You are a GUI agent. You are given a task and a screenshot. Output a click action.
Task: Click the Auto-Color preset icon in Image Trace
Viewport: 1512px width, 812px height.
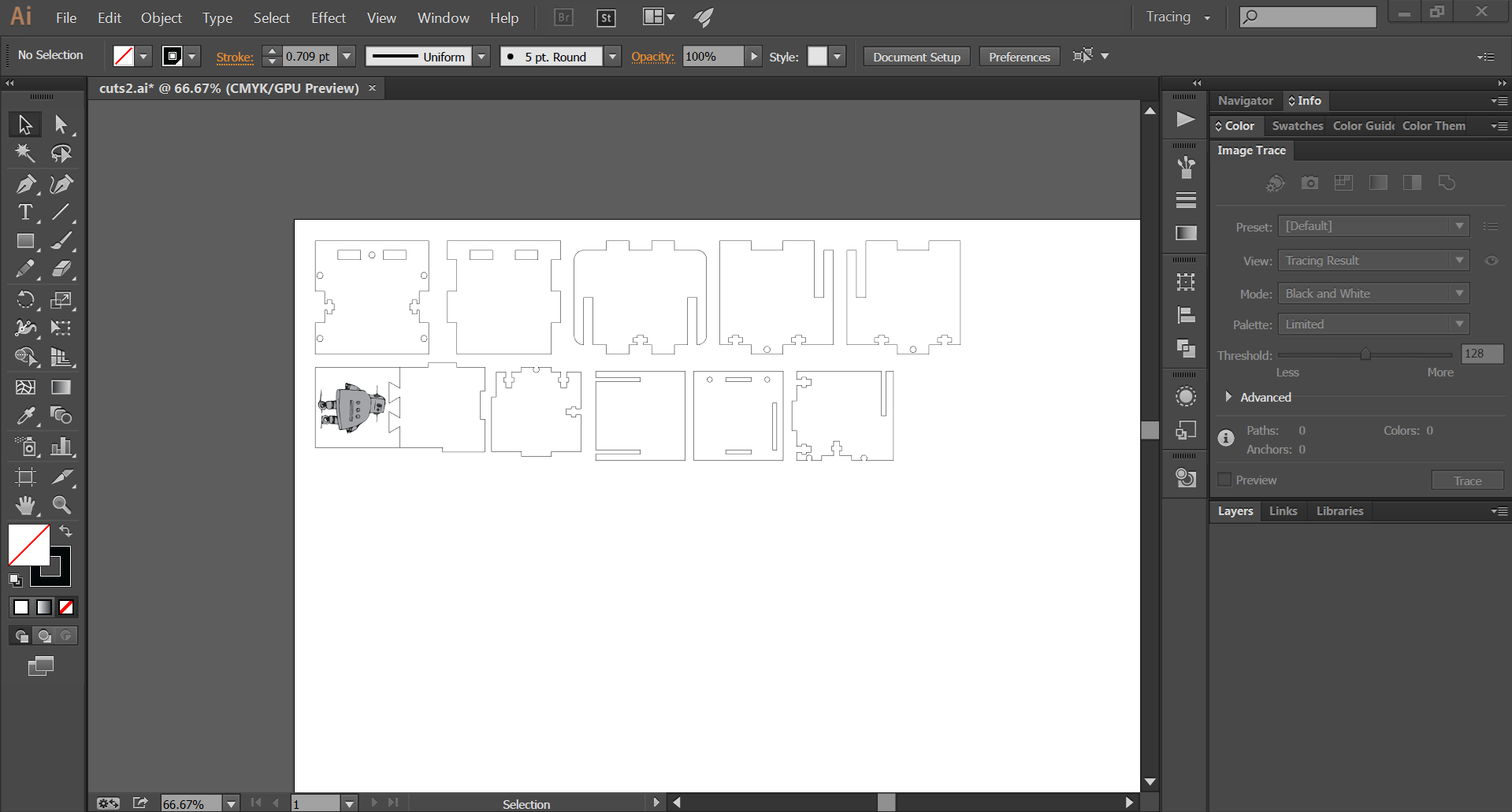[x=1275, y=183]
